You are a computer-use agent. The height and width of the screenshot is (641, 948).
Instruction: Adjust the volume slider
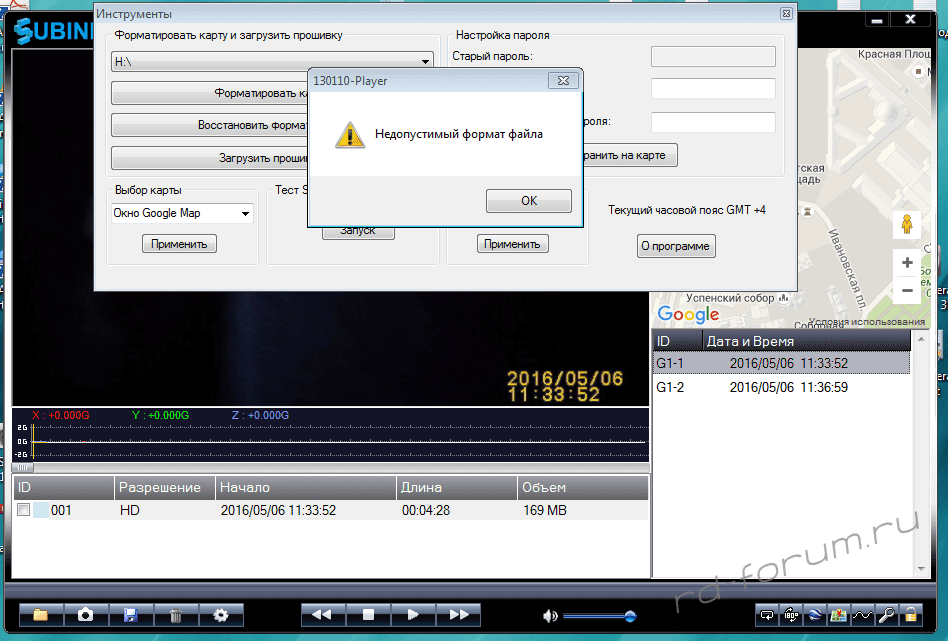tap(630, 616)
